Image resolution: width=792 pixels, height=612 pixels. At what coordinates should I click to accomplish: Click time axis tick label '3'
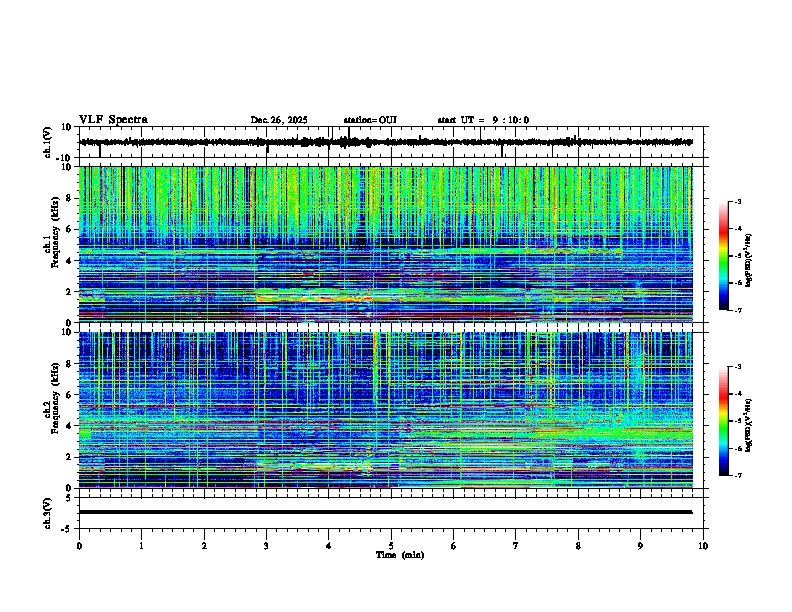(x=266, y=546)
